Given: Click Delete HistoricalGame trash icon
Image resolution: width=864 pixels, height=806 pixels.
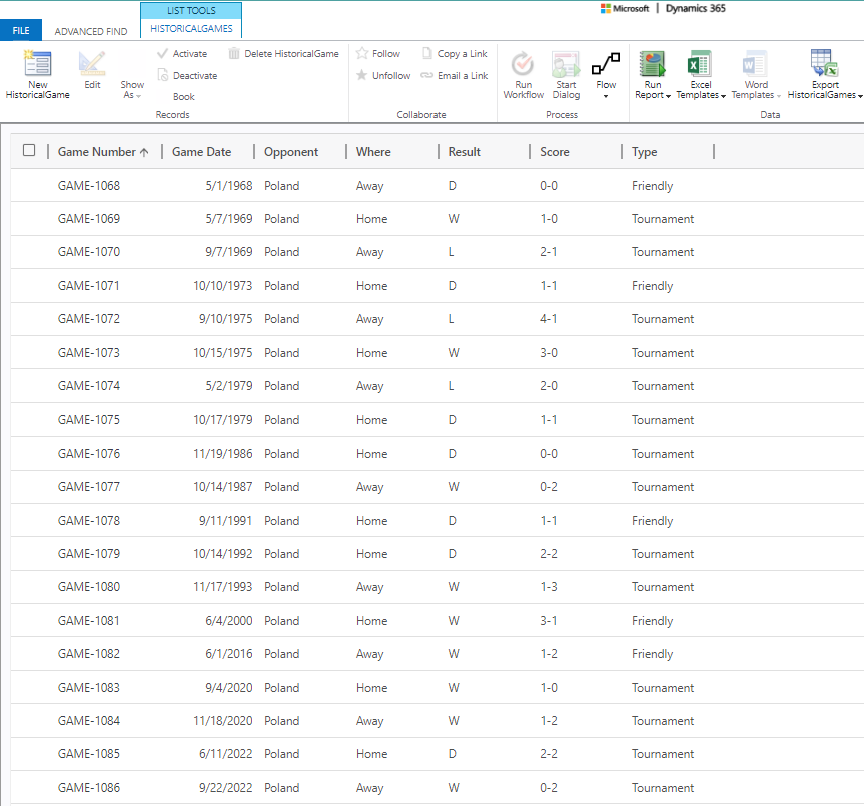Looking at the screenshot, I should (234, 53).
